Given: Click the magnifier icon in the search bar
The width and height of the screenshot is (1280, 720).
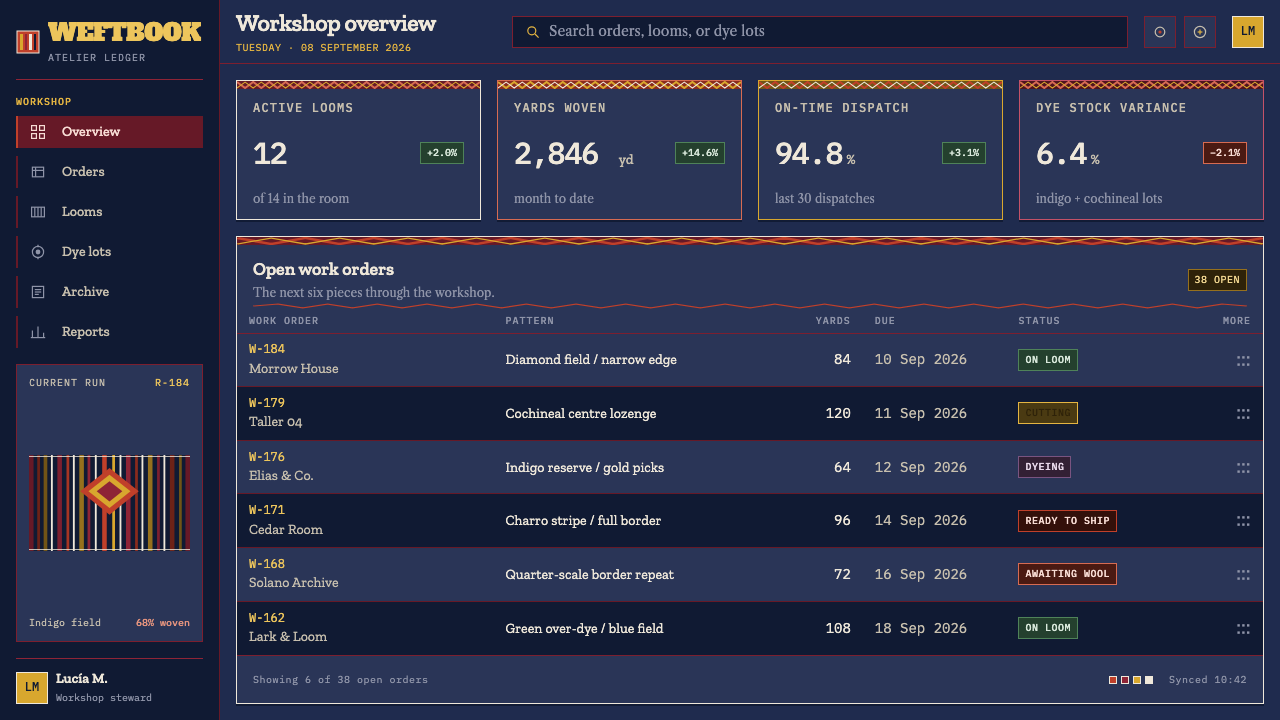Looking at the screenshot, I should coord(533,32).
